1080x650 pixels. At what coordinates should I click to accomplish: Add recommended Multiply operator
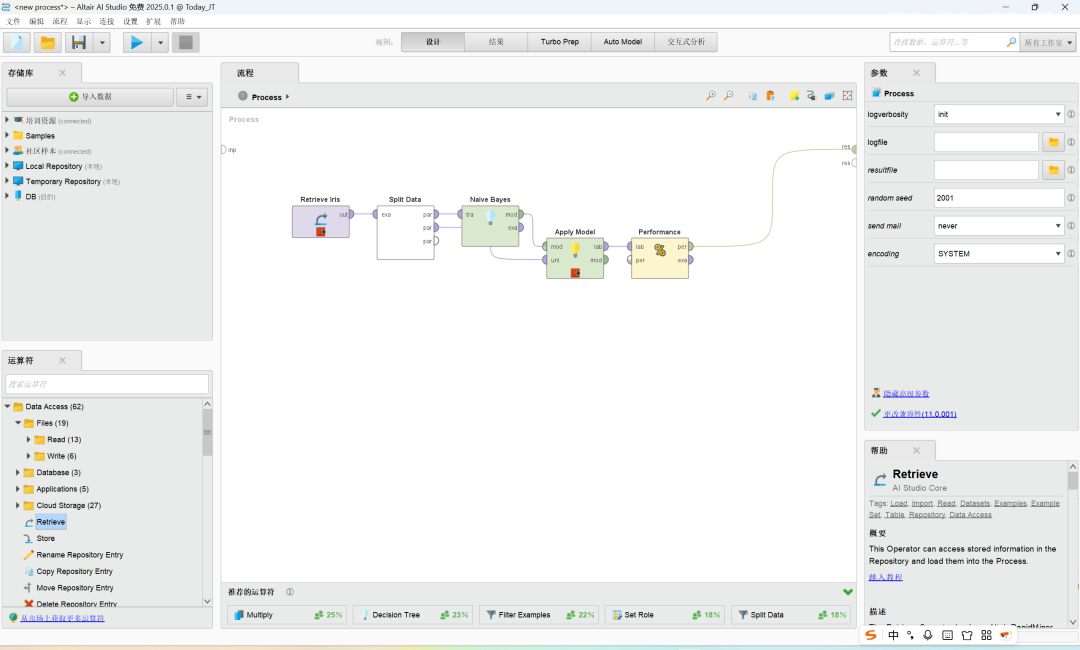click(x=288, y=615)
